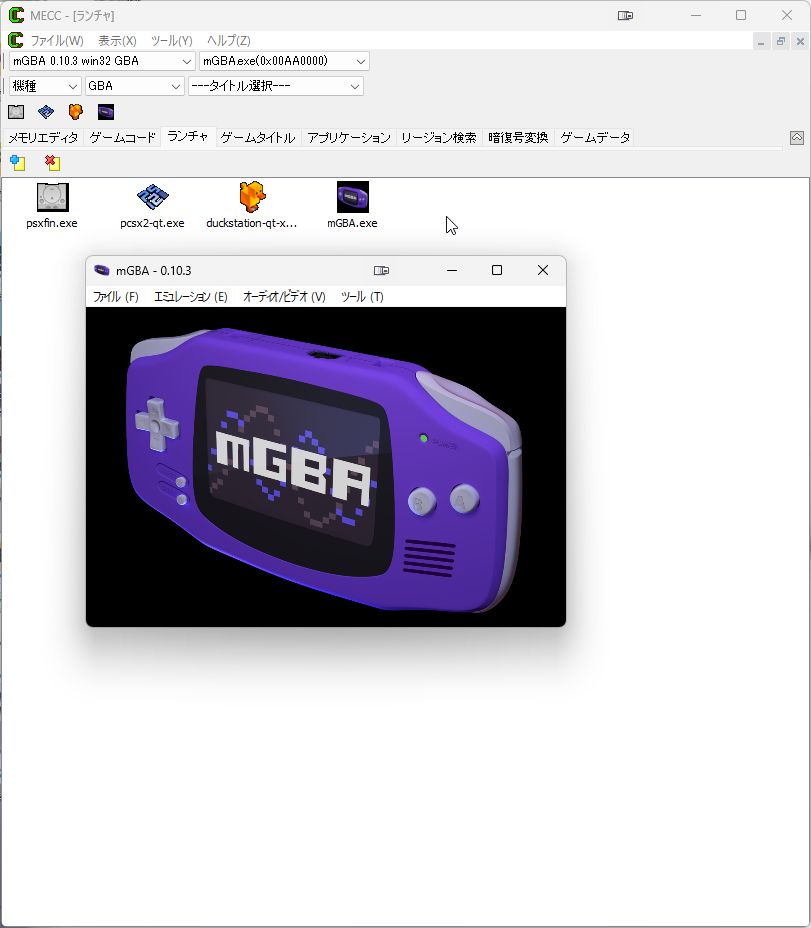
Task: Switch to ゲームタイトル tab
Action: click(x=258, y=138)
